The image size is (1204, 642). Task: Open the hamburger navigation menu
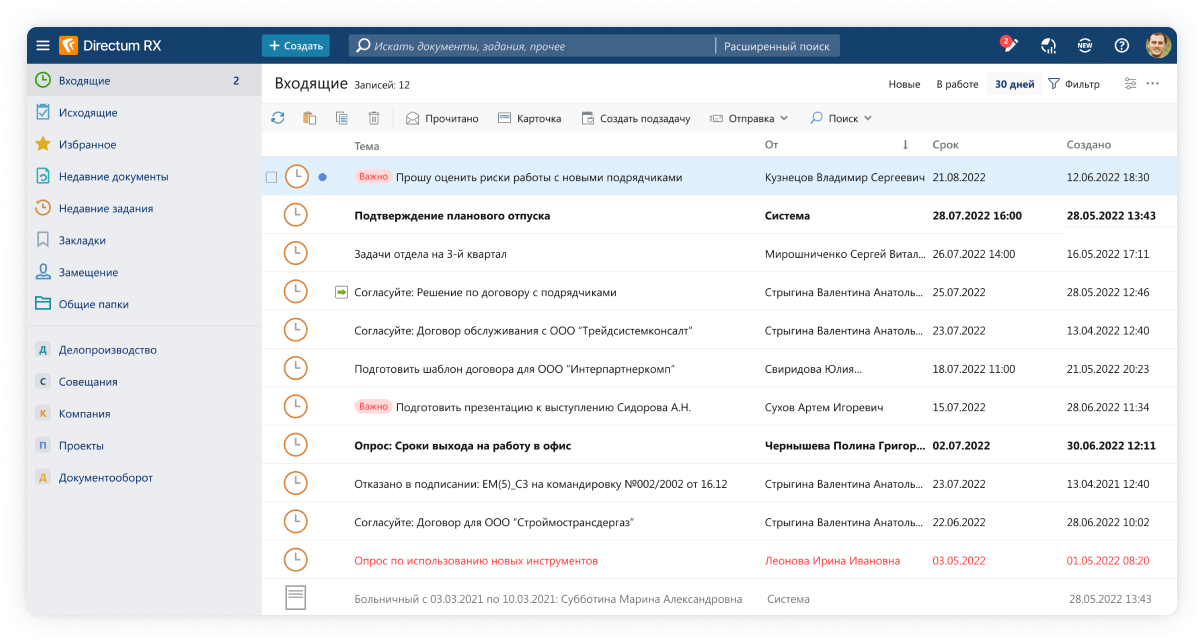pyautogui.click(x=43, y=46)
